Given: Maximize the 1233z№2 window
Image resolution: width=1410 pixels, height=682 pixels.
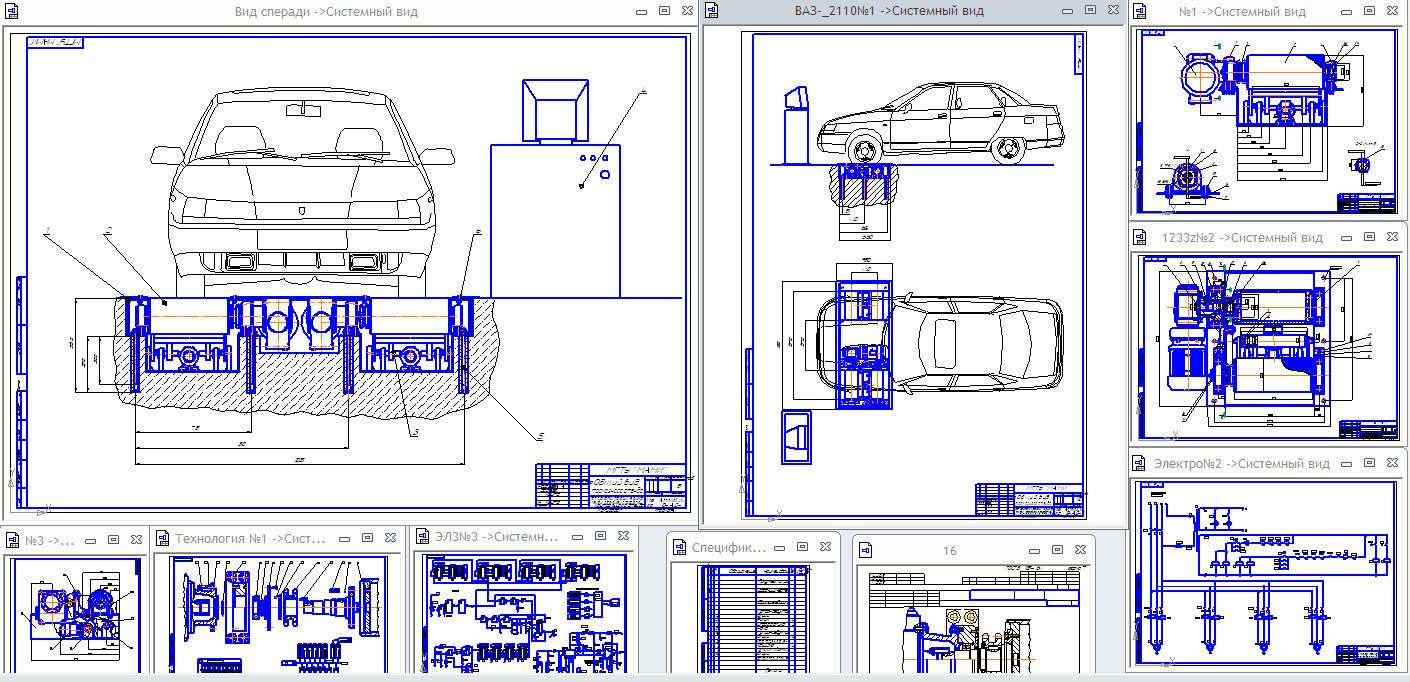Looking at the screenshot, I should 1369,237.
